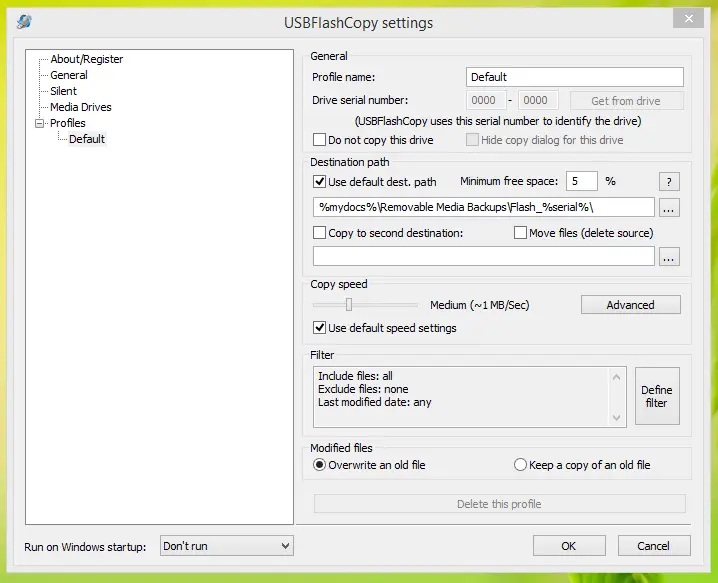The width and height of the screenshot is (718, 583).
Task: Confirm settings with the OK button
Action: 569,546
